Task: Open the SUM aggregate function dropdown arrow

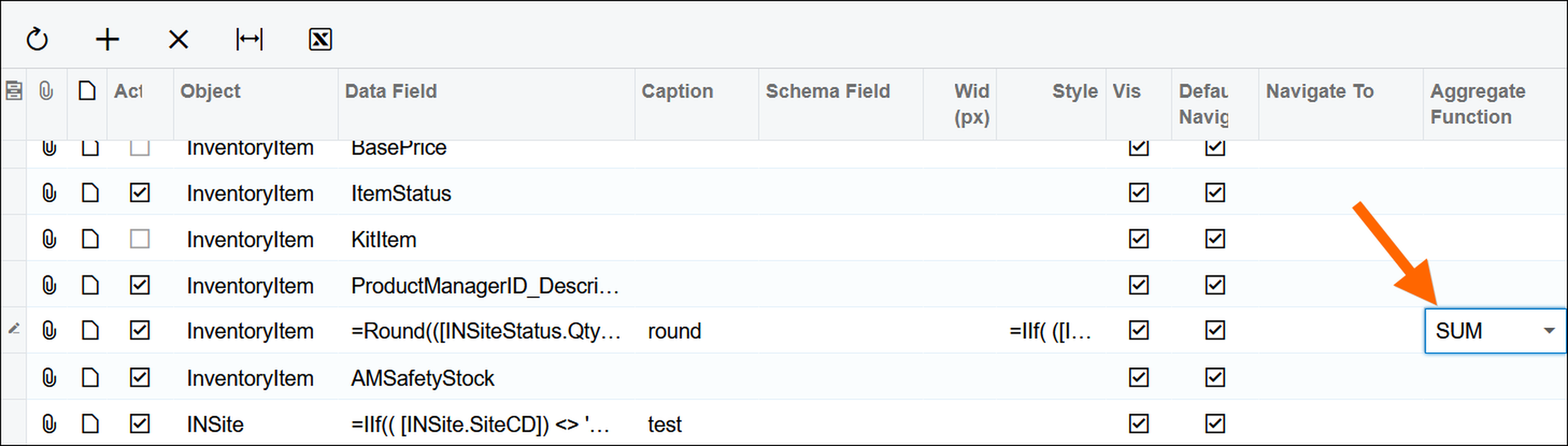Action: point(1549,331)
